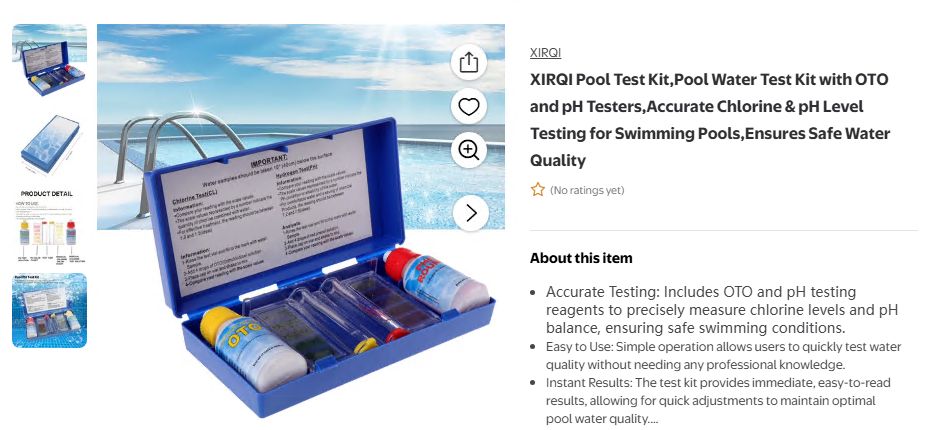Select the closed blue box thumbnail
This screenshot has height=430, width=937.
coord(50,144)
